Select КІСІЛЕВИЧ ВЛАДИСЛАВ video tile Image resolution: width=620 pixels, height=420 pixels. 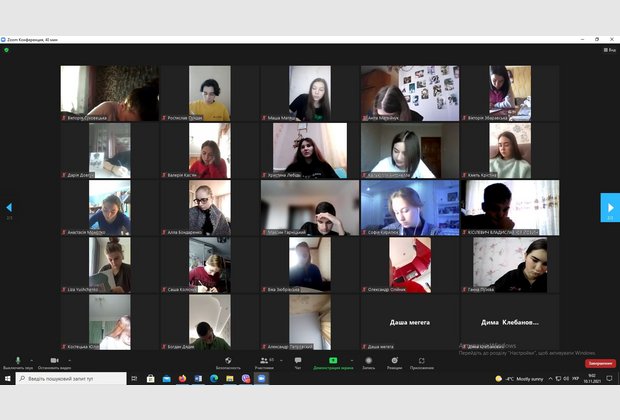click(x=510, y=208)
